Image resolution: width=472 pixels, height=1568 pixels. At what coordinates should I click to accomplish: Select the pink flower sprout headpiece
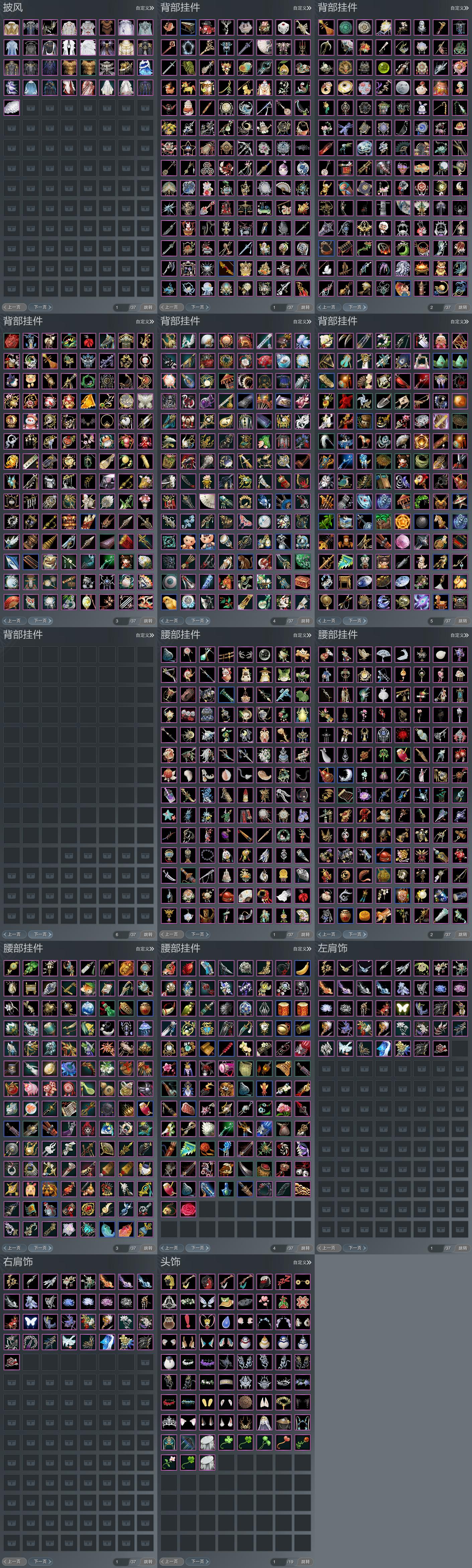tap(169, 1463)
